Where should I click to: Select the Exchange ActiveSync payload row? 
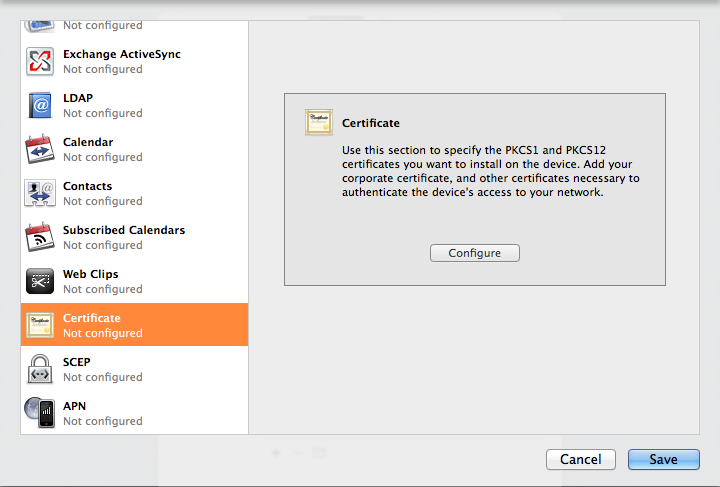click(135, 62)
